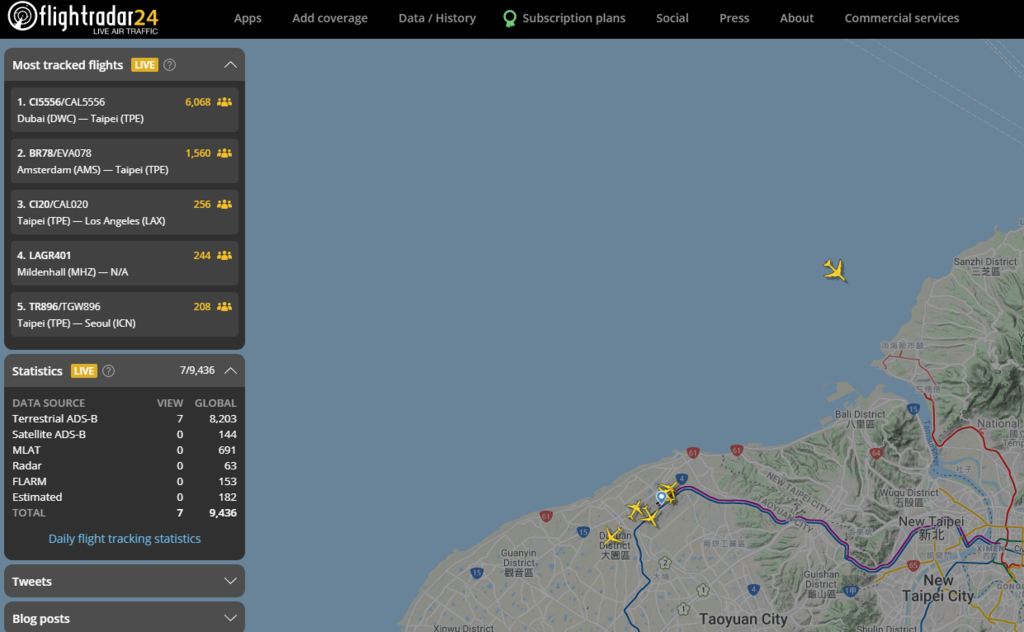Select flight CI20/CAL020 to Los Angeles
This screenshot has height=632, width=1024.
pyautogui.click(x=124, y=212)
